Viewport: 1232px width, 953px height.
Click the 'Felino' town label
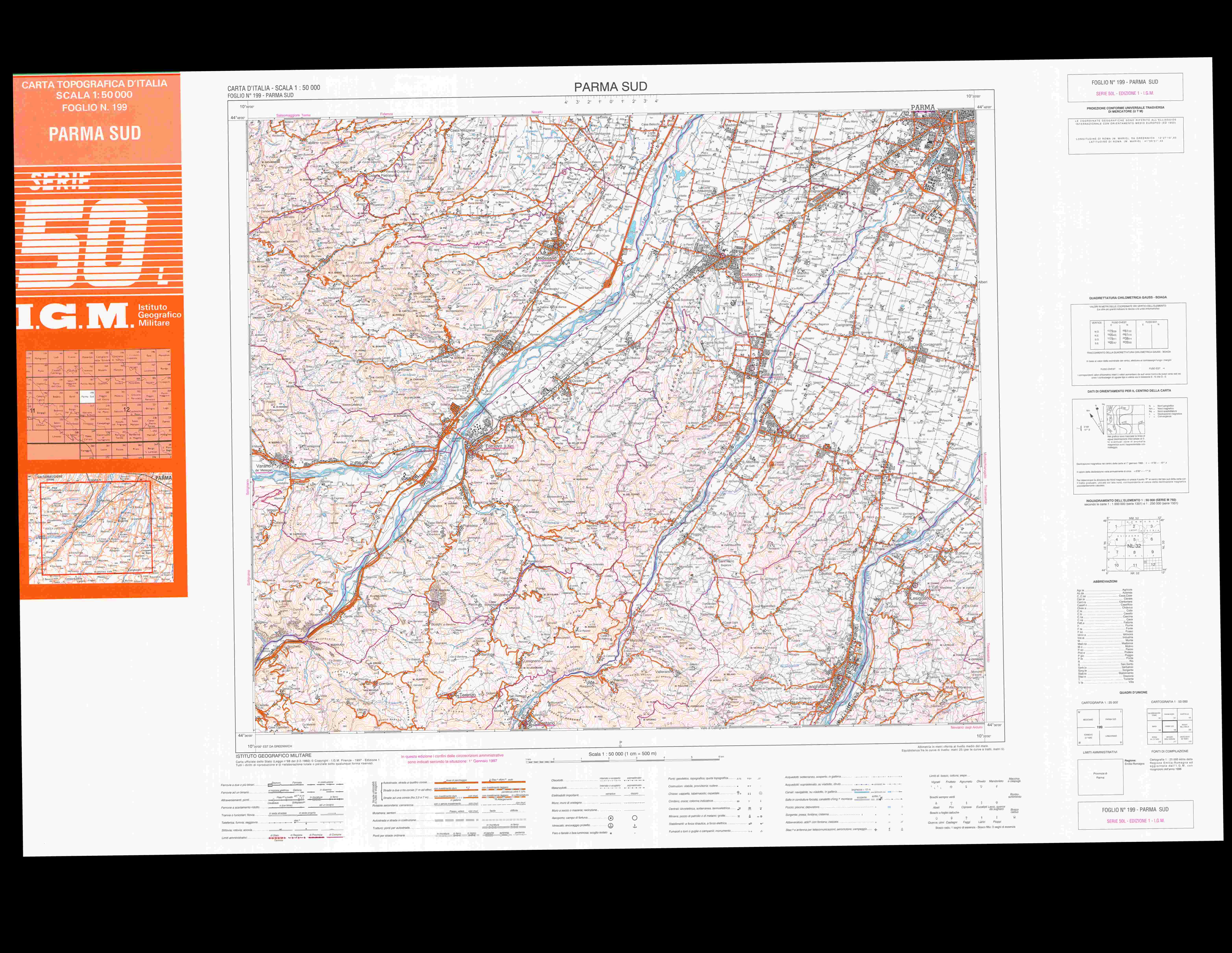[x=803, y=436]
